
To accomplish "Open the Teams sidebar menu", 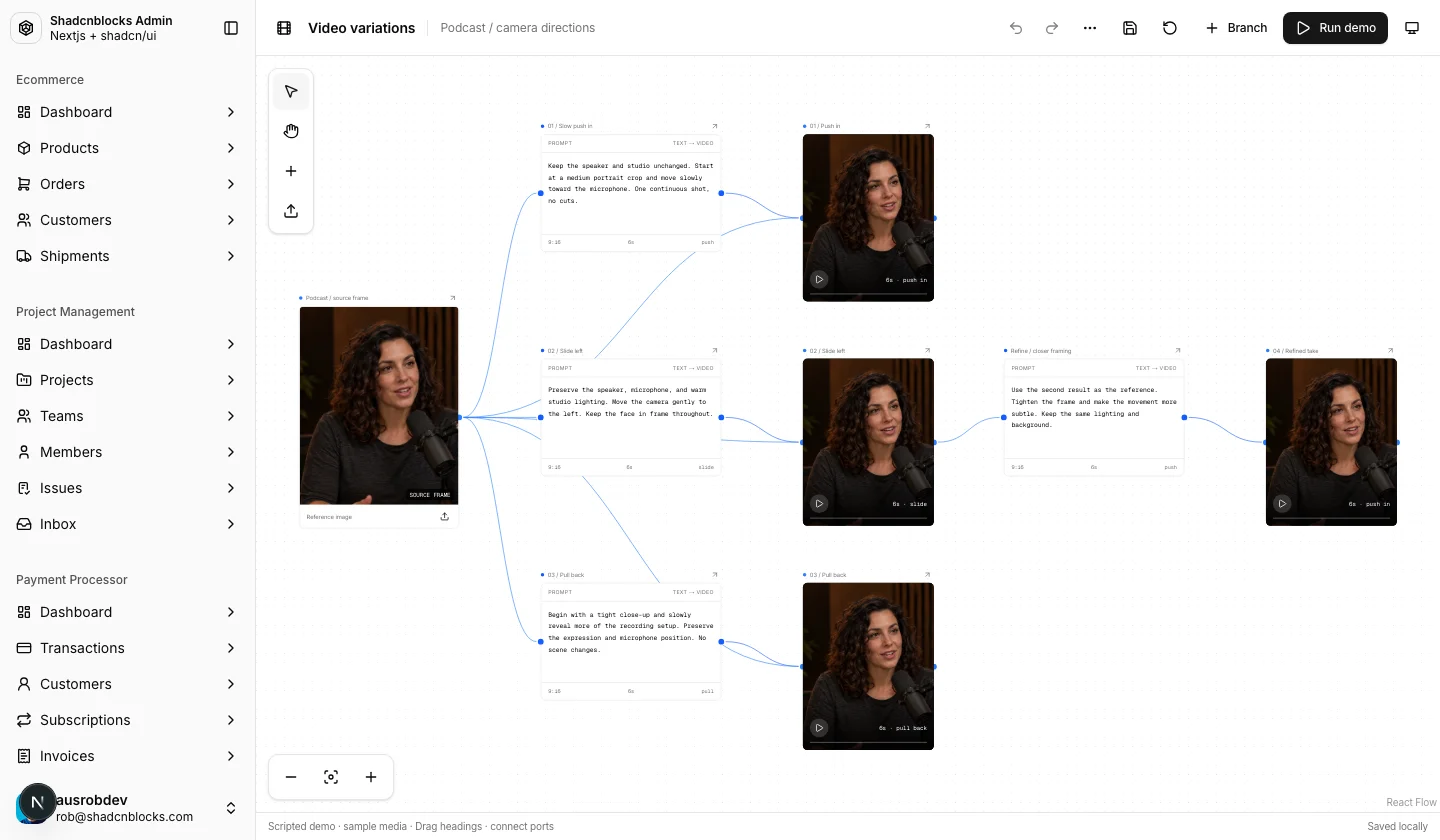I will pyautogui.click(x=128, y=416).
